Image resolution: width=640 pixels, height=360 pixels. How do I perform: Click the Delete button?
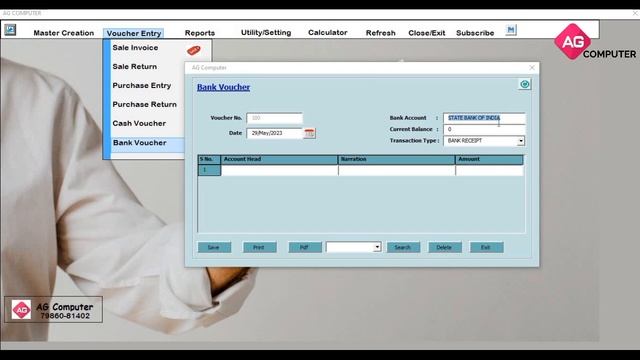(x=445, y=247)
